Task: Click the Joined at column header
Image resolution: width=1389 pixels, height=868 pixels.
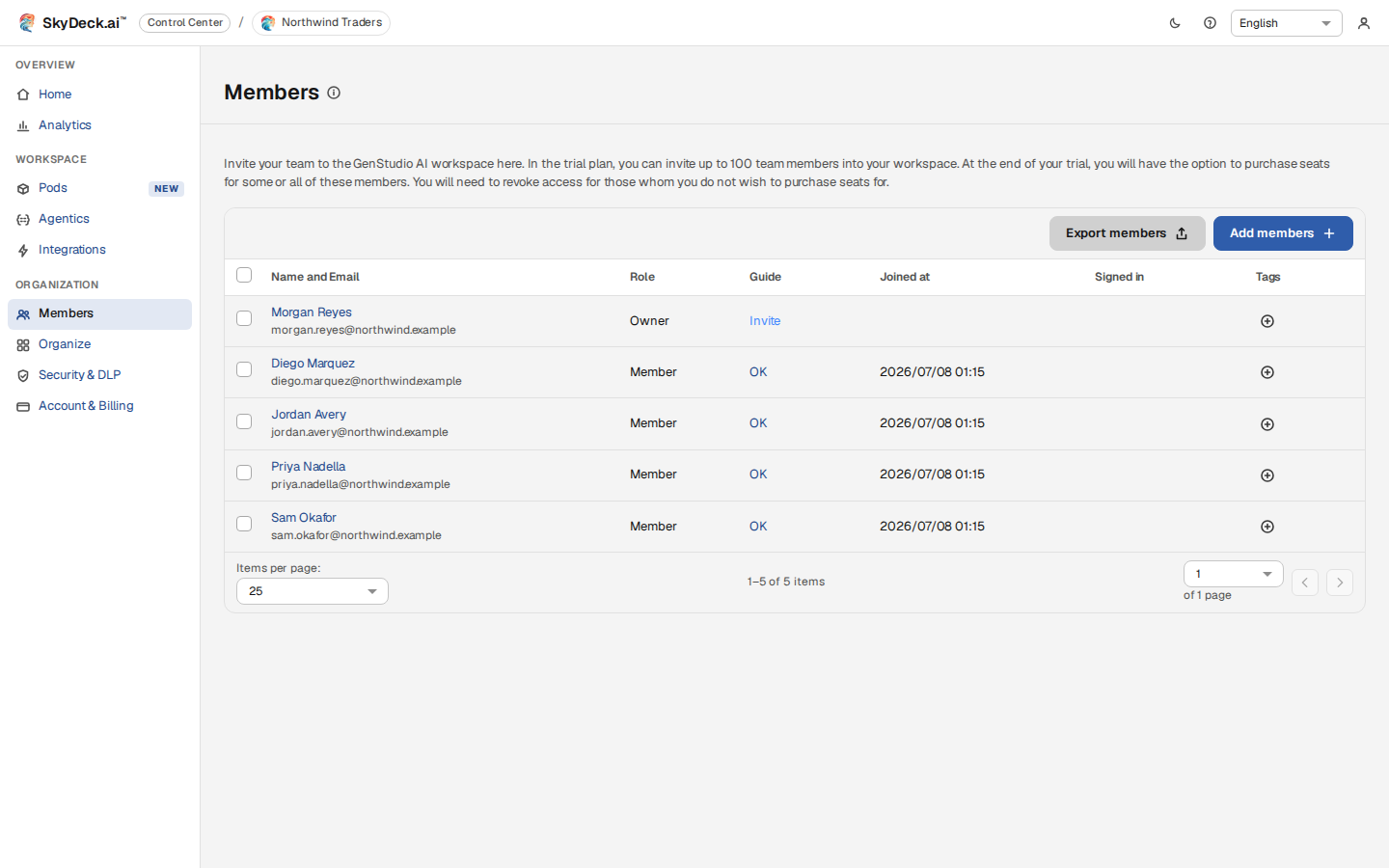Action: click(905, 277)
